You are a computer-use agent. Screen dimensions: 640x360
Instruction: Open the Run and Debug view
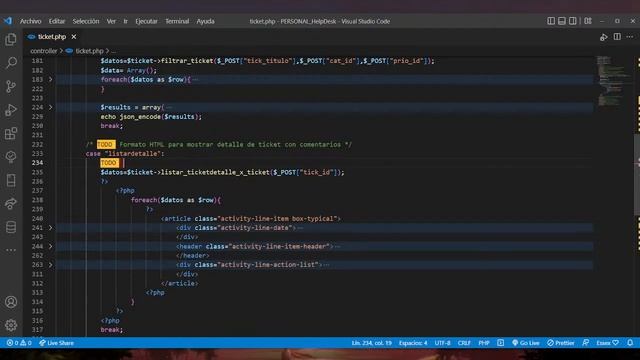tap(11, 110)
